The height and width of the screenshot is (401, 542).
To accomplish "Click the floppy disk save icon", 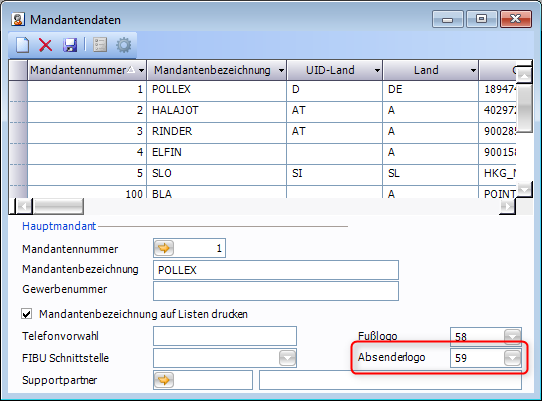I will pos(70,45).
